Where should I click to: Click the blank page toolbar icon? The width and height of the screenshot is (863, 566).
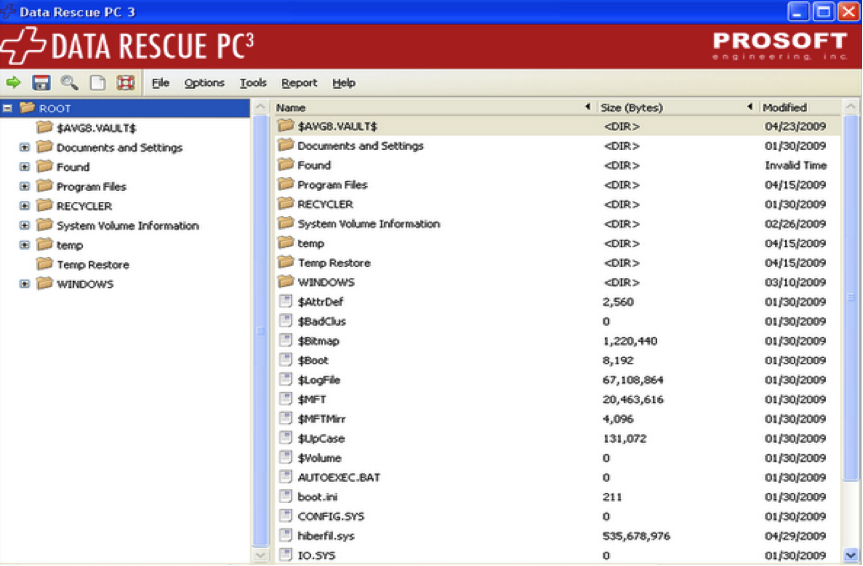click(97, 83)
